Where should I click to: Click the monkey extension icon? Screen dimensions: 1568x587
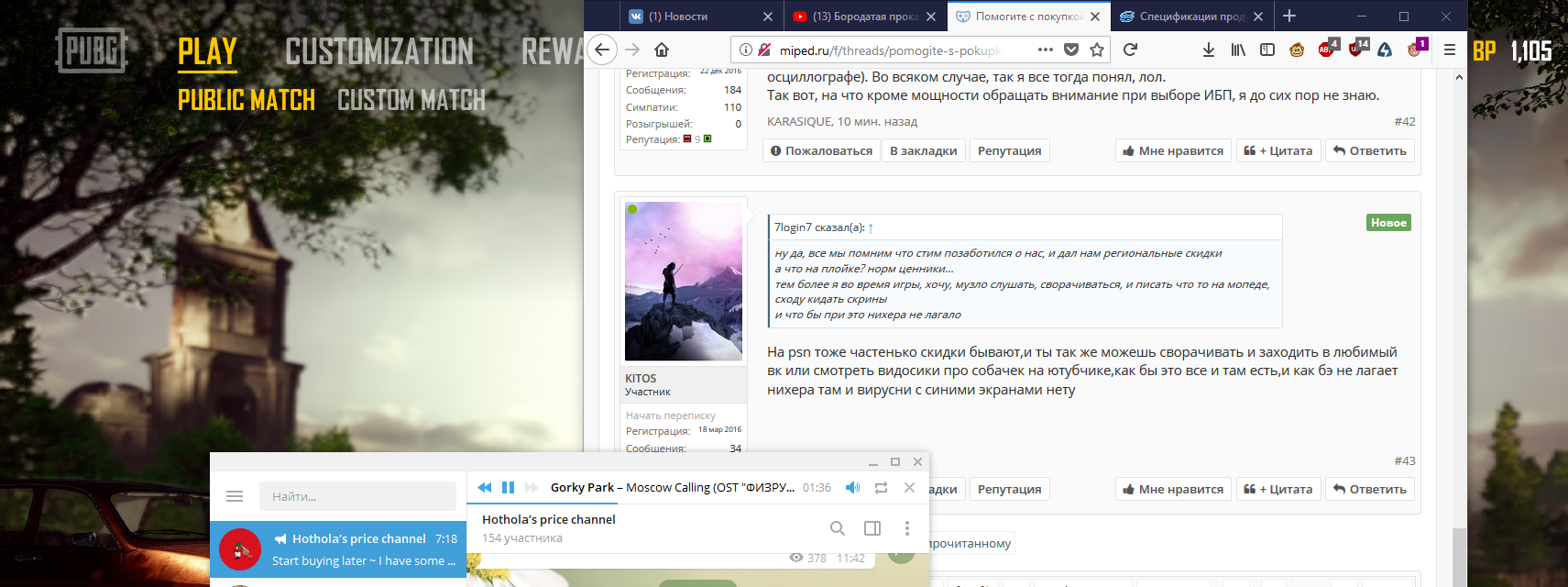point(1297,50)
